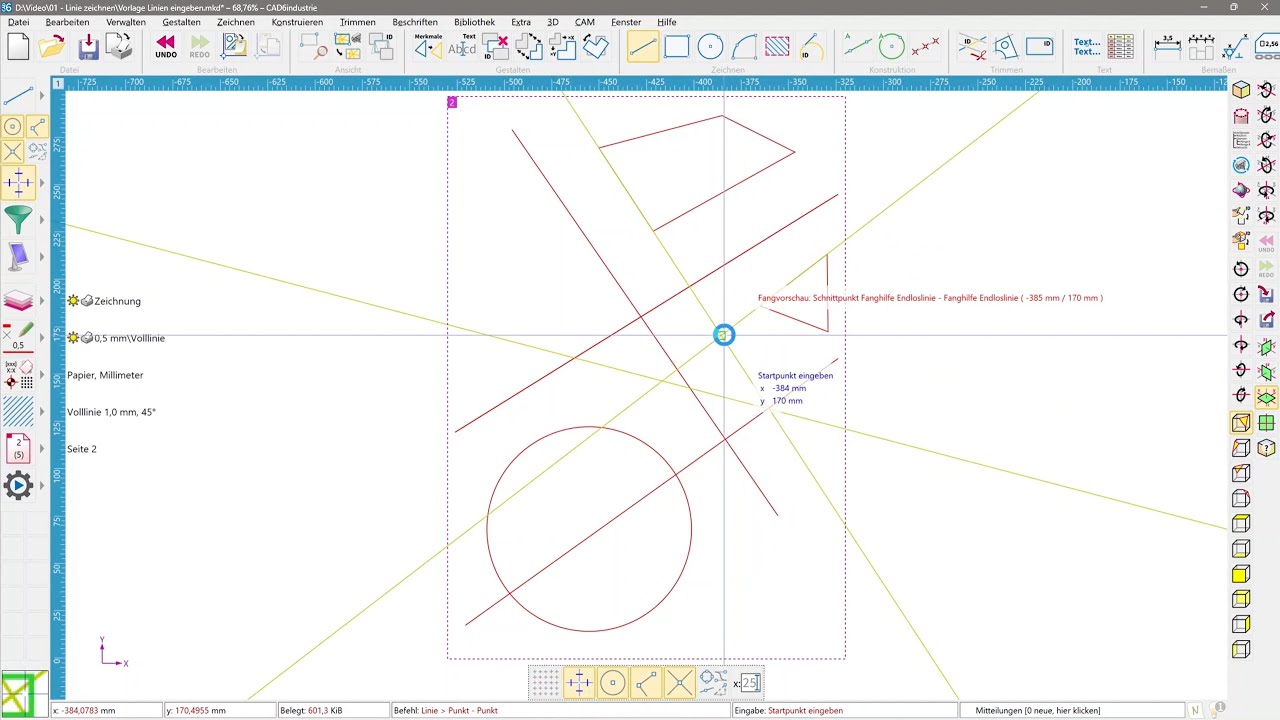Click the delete object icon with red X
1280x720 pixels.
point(496,46)
